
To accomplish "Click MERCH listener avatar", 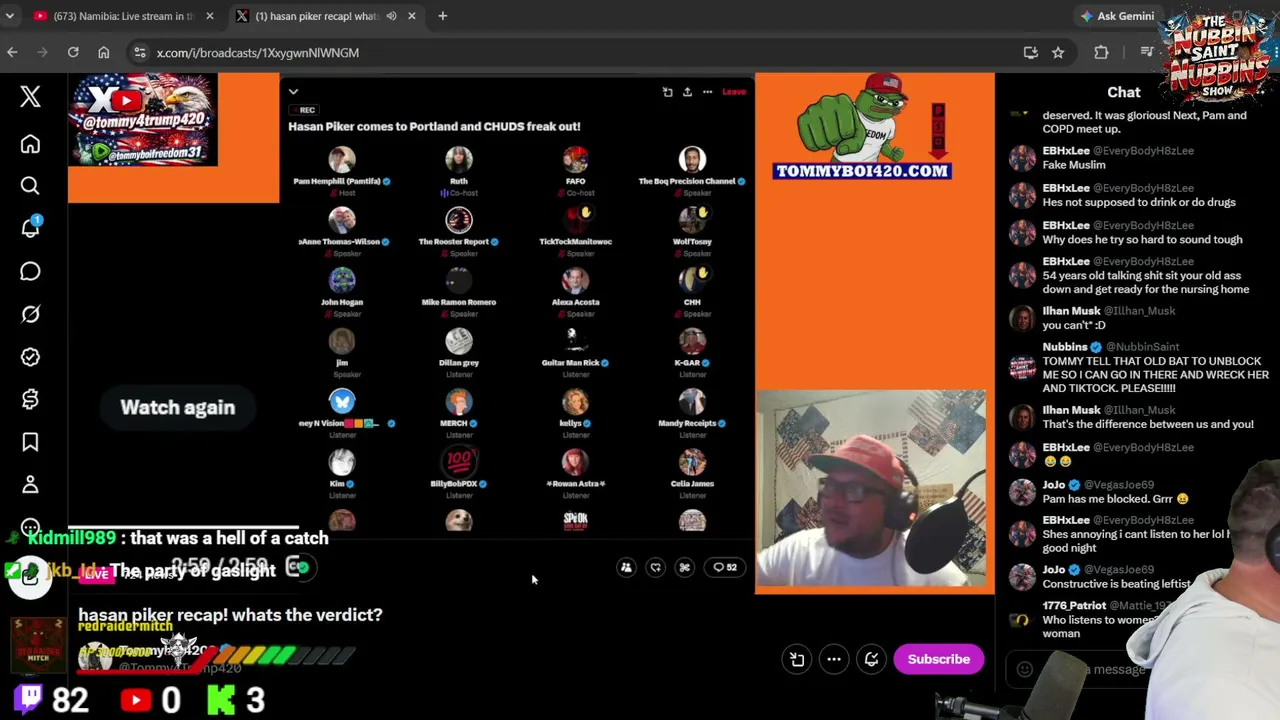I will point(459,402).
